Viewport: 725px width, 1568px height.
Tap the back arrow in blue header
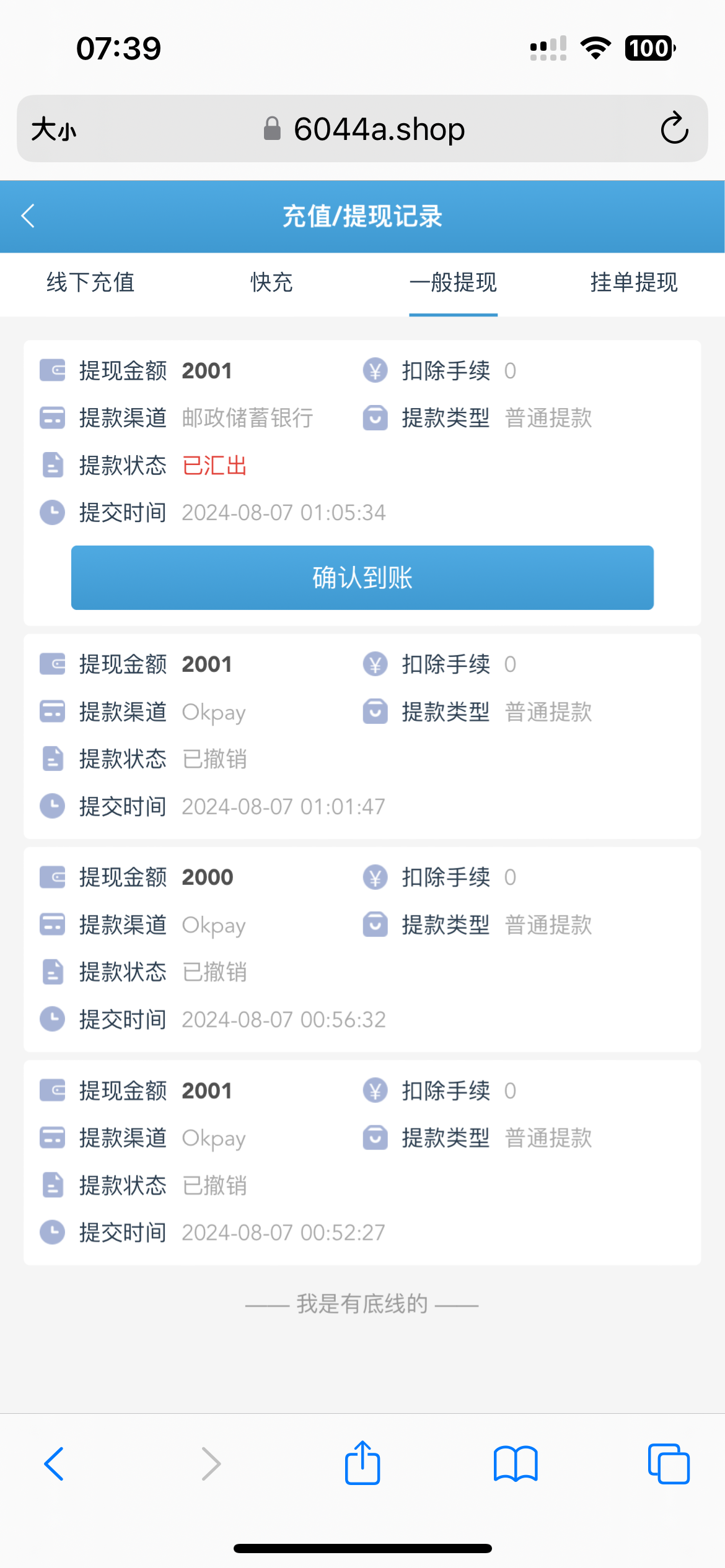pyautogui.click(x=28, y=216)
